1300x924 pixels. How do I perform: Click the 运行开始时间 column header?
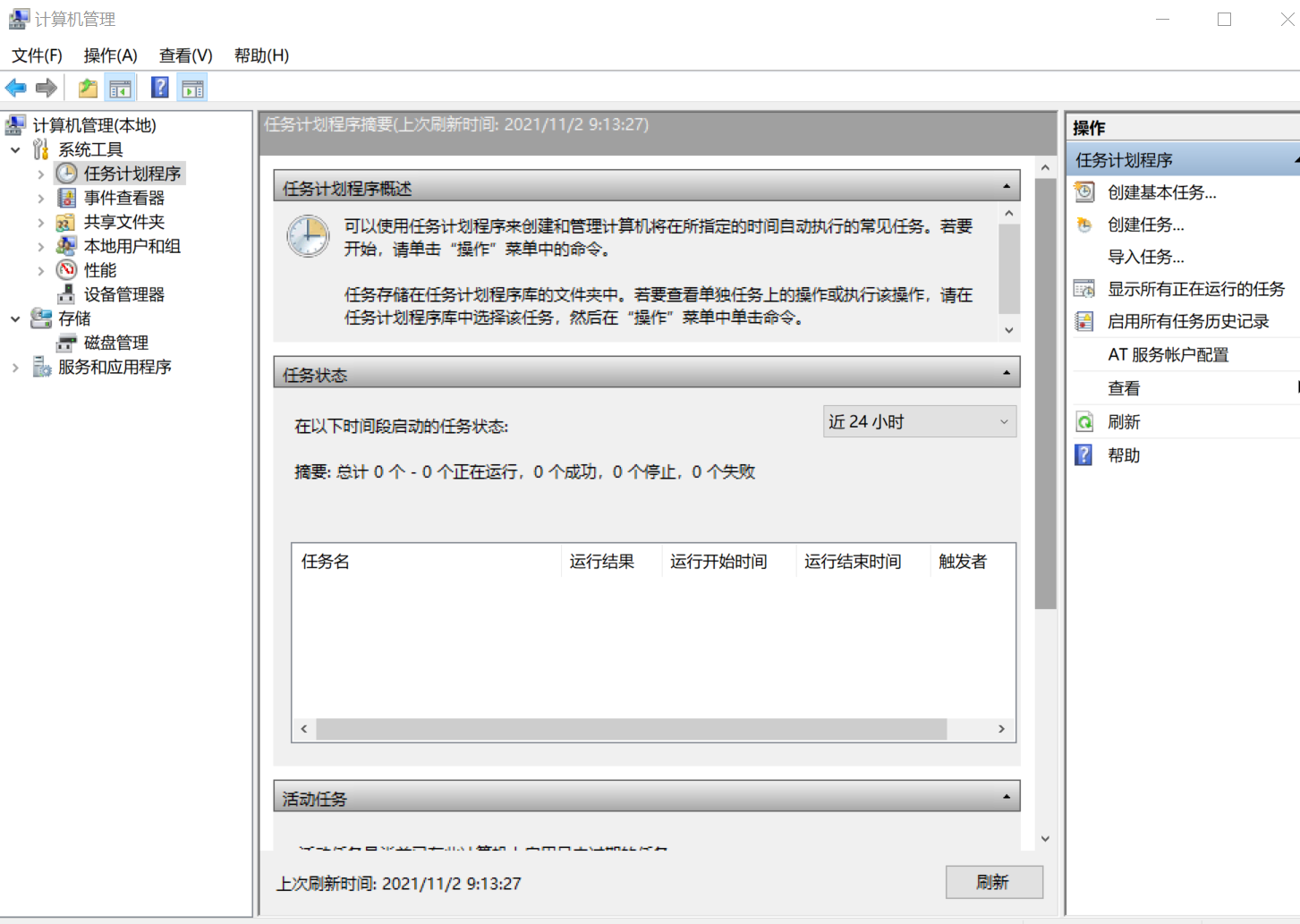(728, 562)
